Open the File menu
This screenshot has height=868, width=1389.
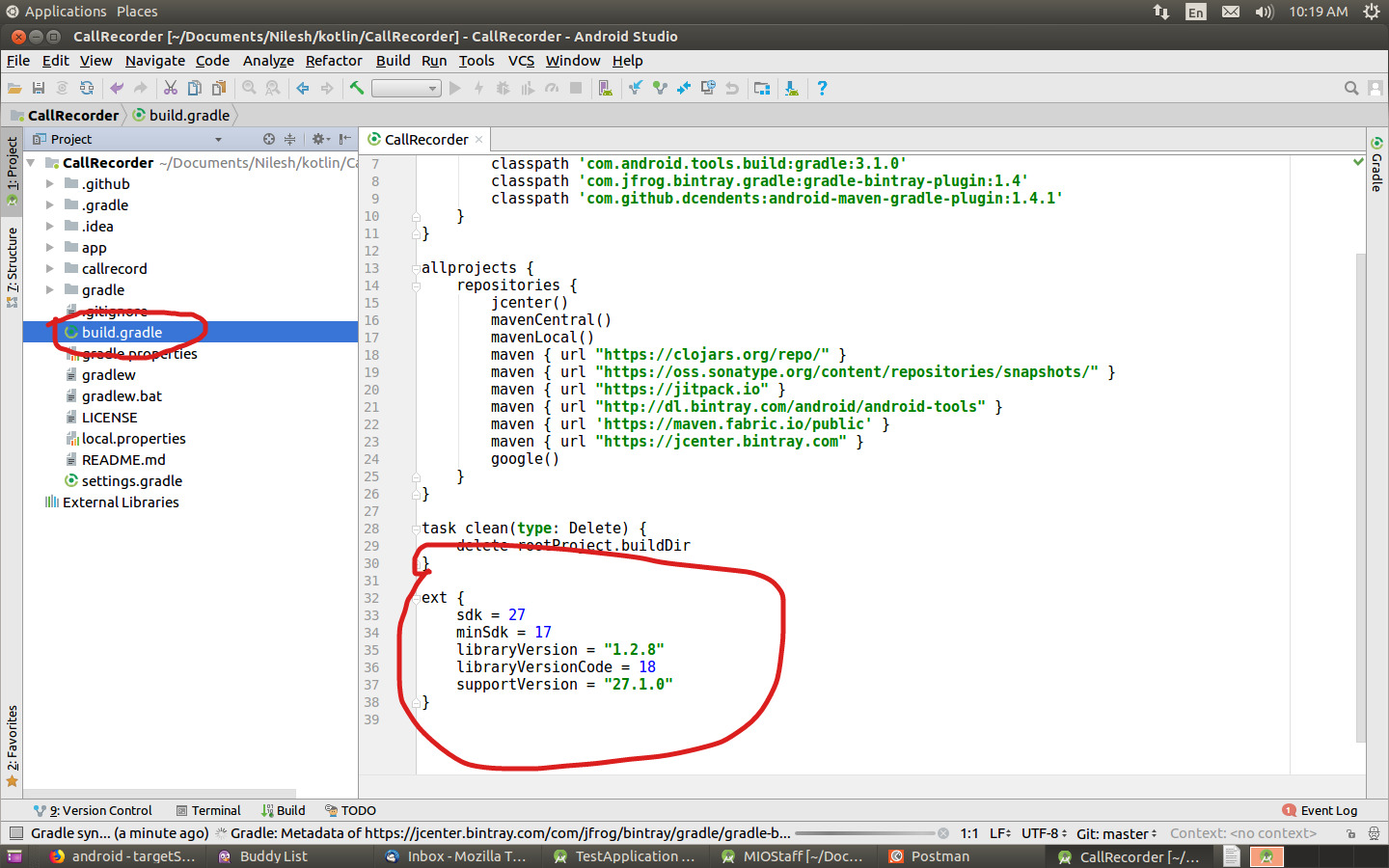pos(18,61)
